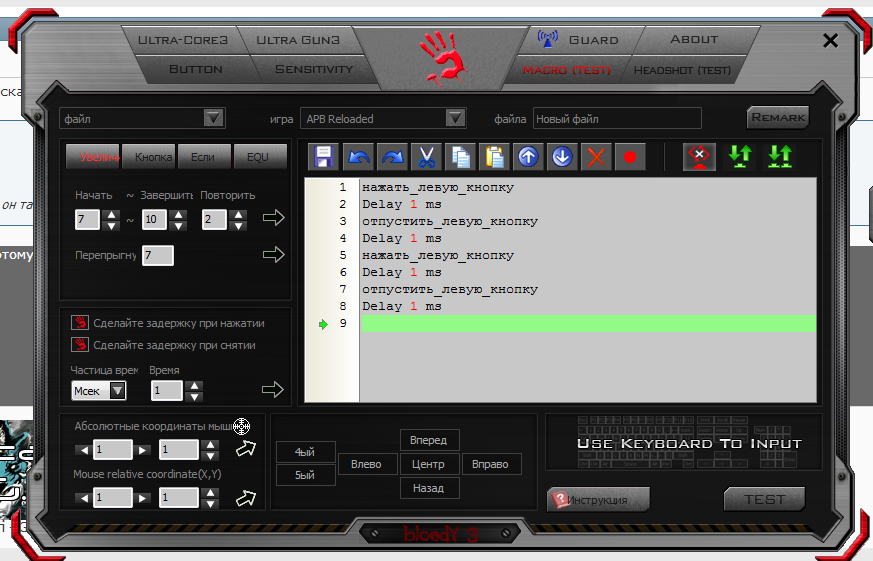Screen dimensions: 873x561
Task: Start recording with the red dot icon
Action: 630,157
